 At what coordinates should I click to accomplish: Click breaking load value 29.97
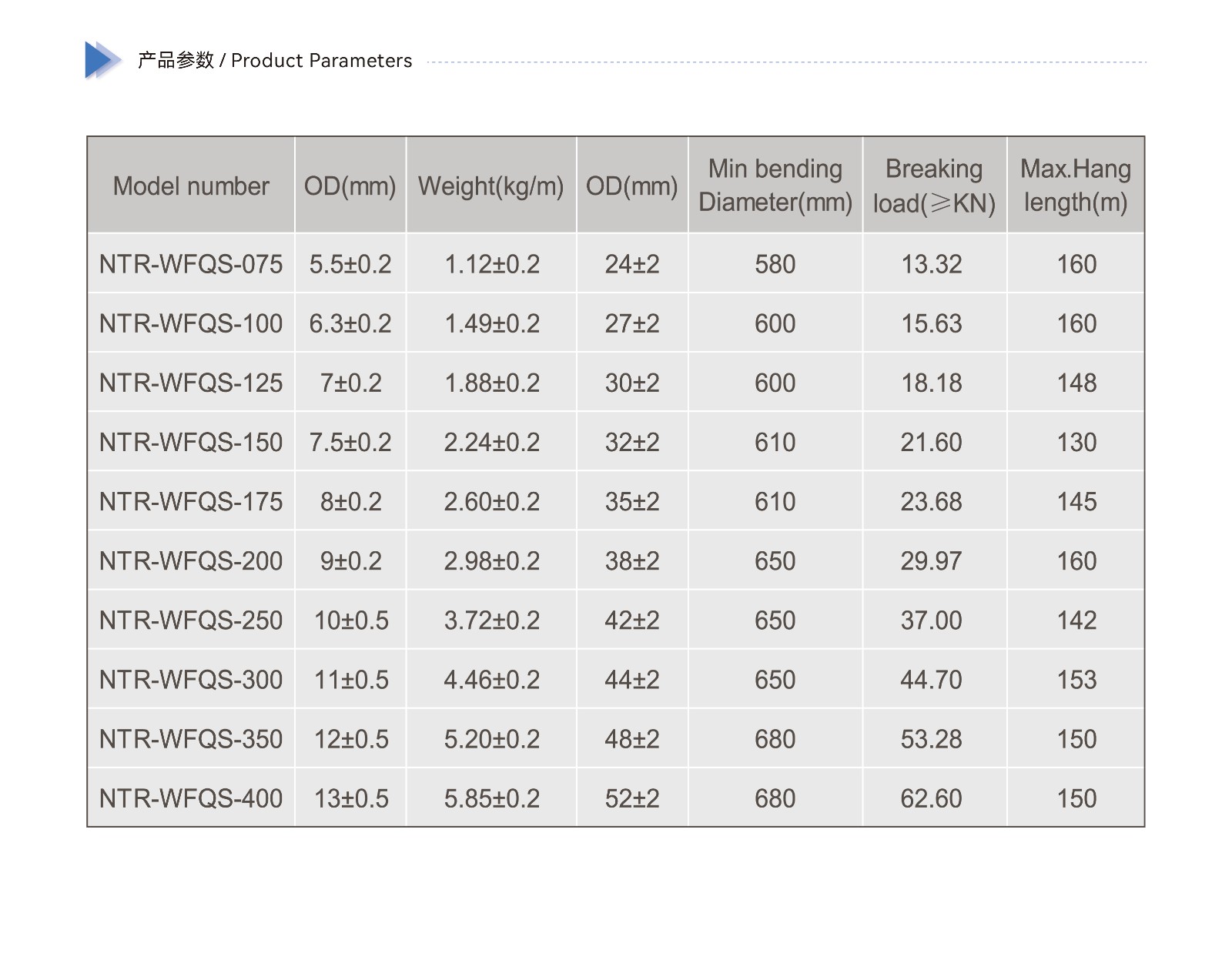pos(932,560)
